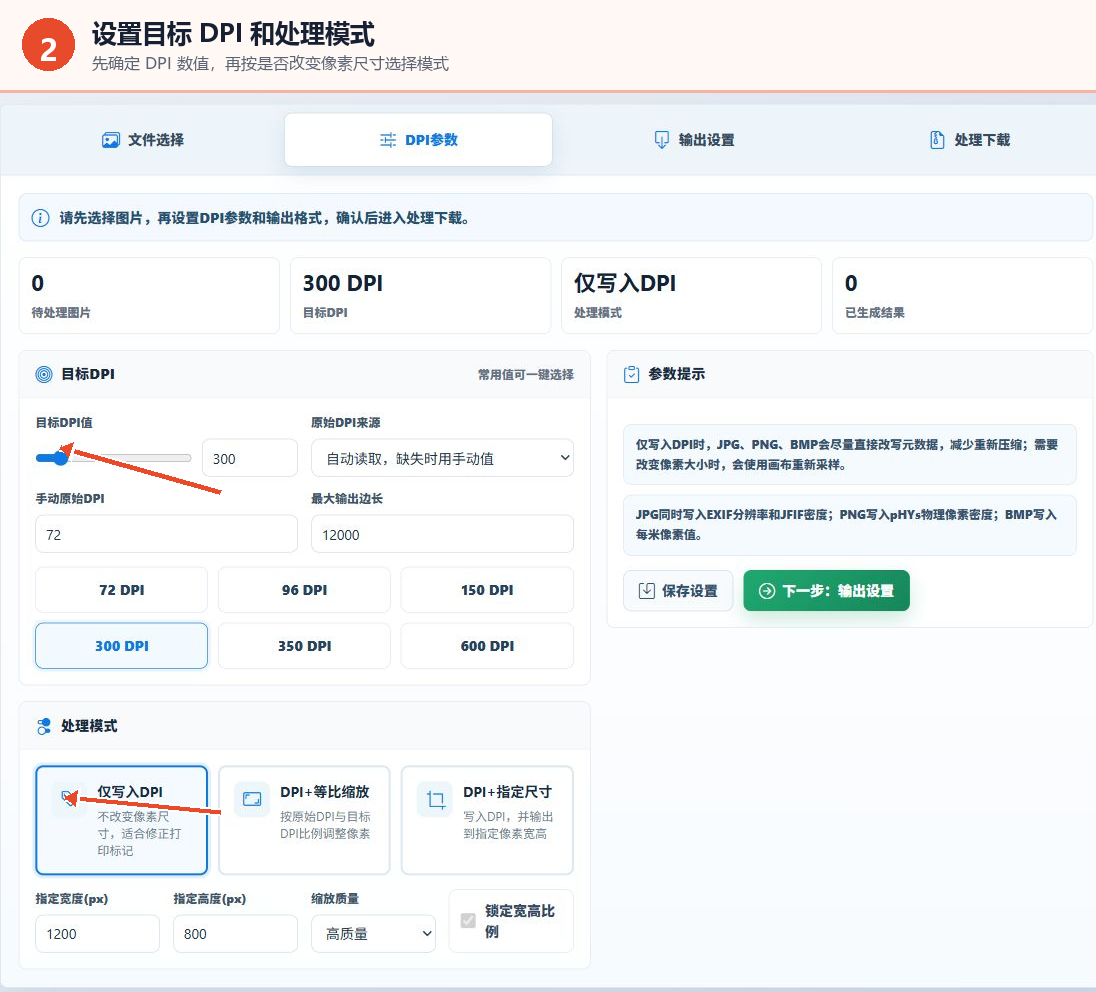This screenshot has height=992, width=1096.
Task: Click the save icon in 保存设置 button
Action: pyautogui.click(x=647, y=591)
